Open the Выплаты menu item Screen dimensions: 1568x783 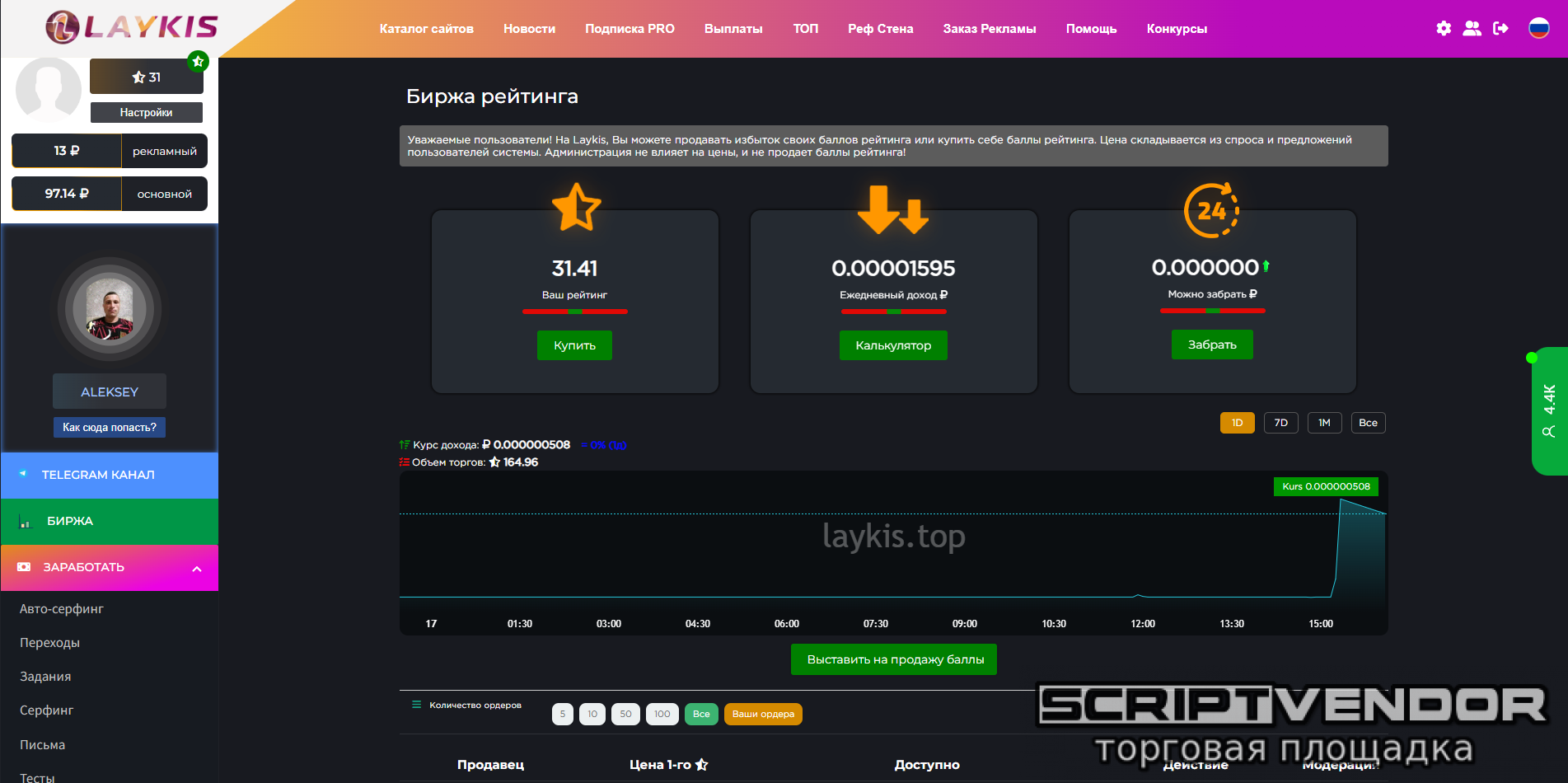[733, 29]
